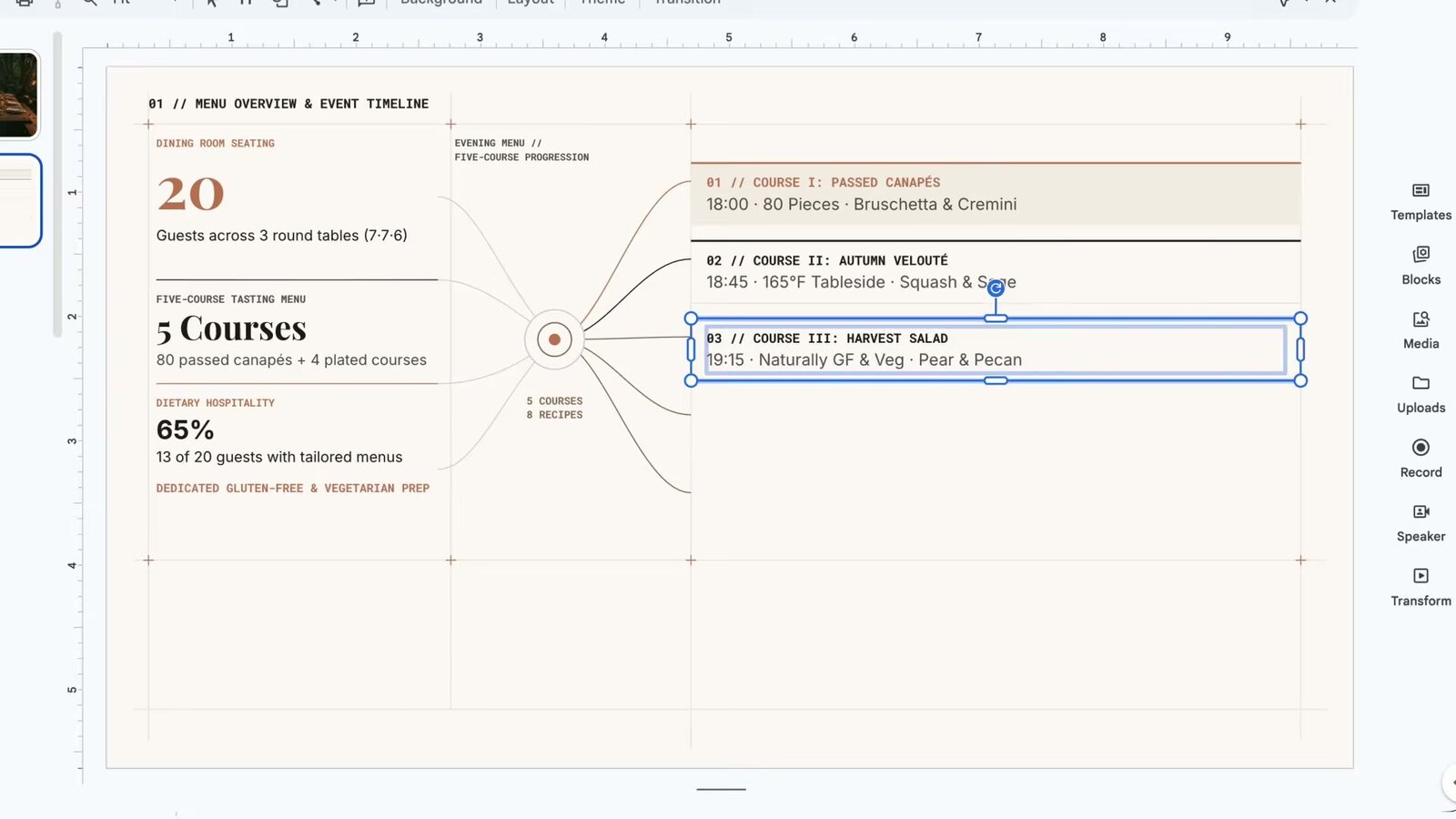Grab the bottom-right corner handle of selected box
1456x819 pixels.
click(1300, 380)
